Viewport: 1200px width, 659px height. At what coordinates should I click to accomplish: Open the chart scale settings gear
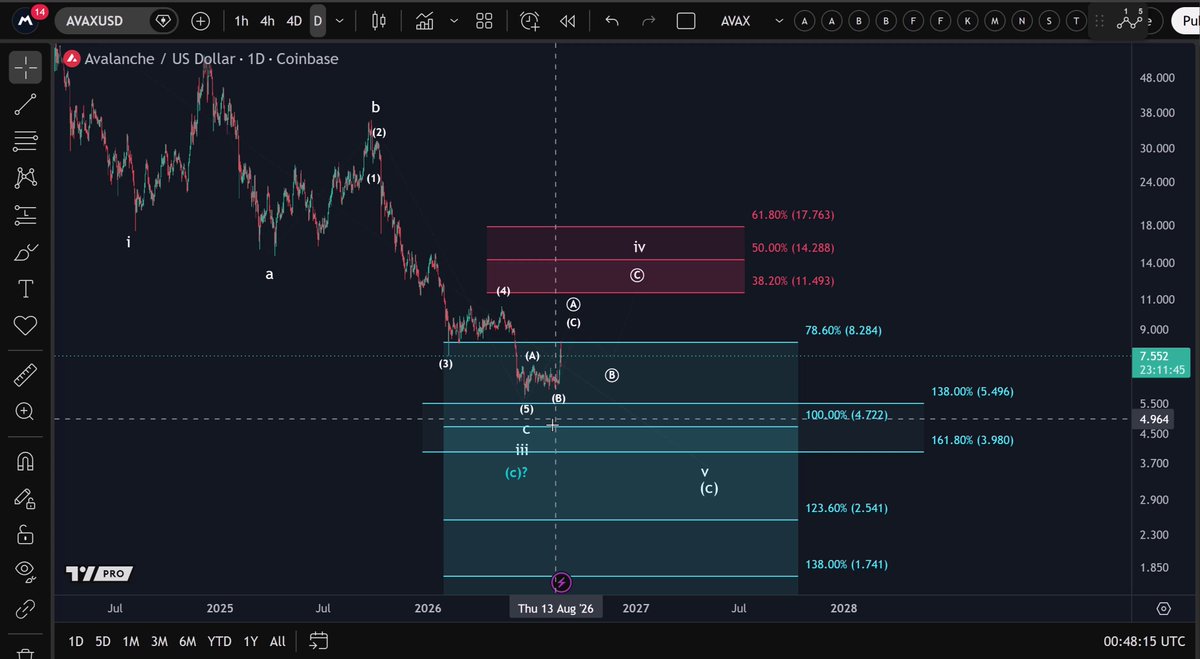point(1163,608)
